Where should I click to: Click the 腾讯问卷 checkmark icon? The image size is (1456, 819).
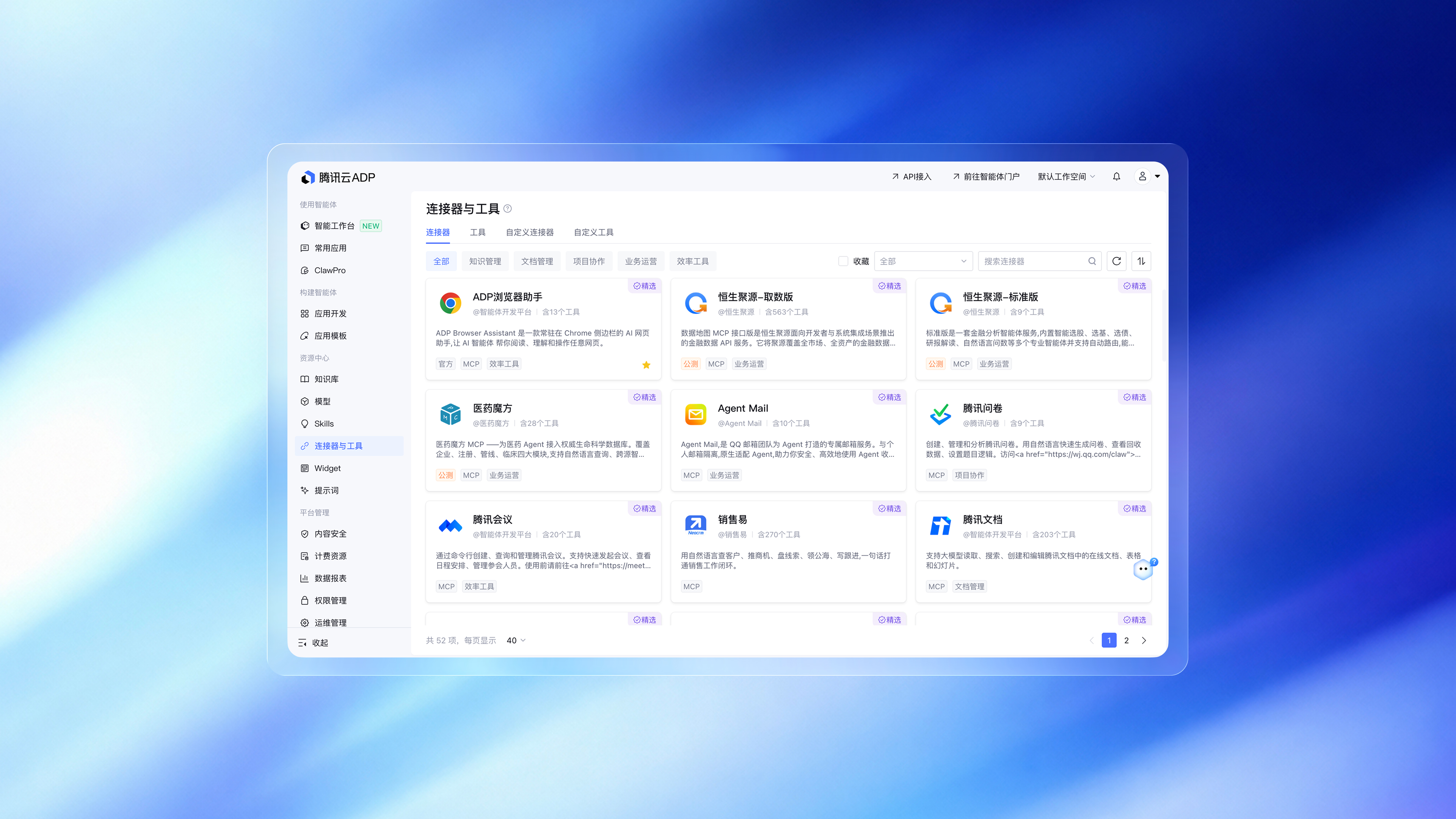[x=940, y=415]
